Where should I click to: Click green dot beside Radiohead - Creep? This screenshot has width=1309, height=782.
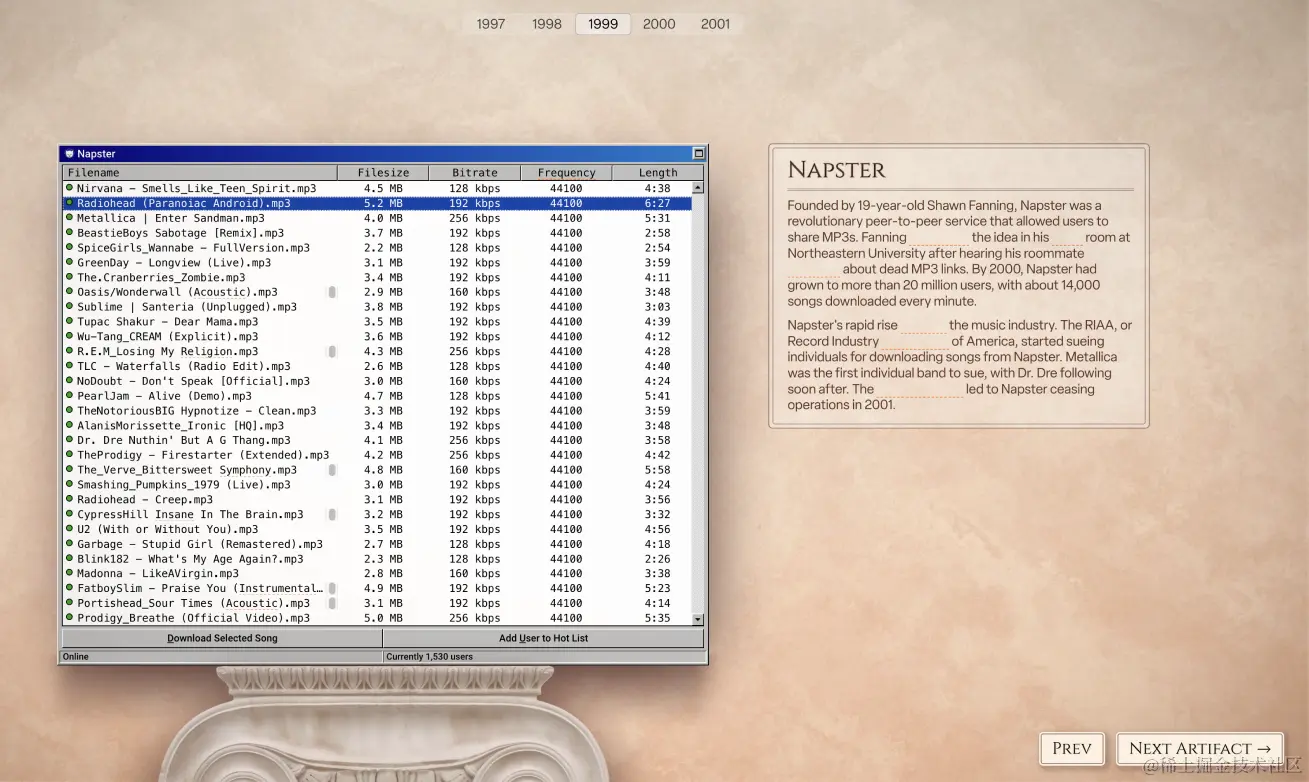tap(70, 499)
